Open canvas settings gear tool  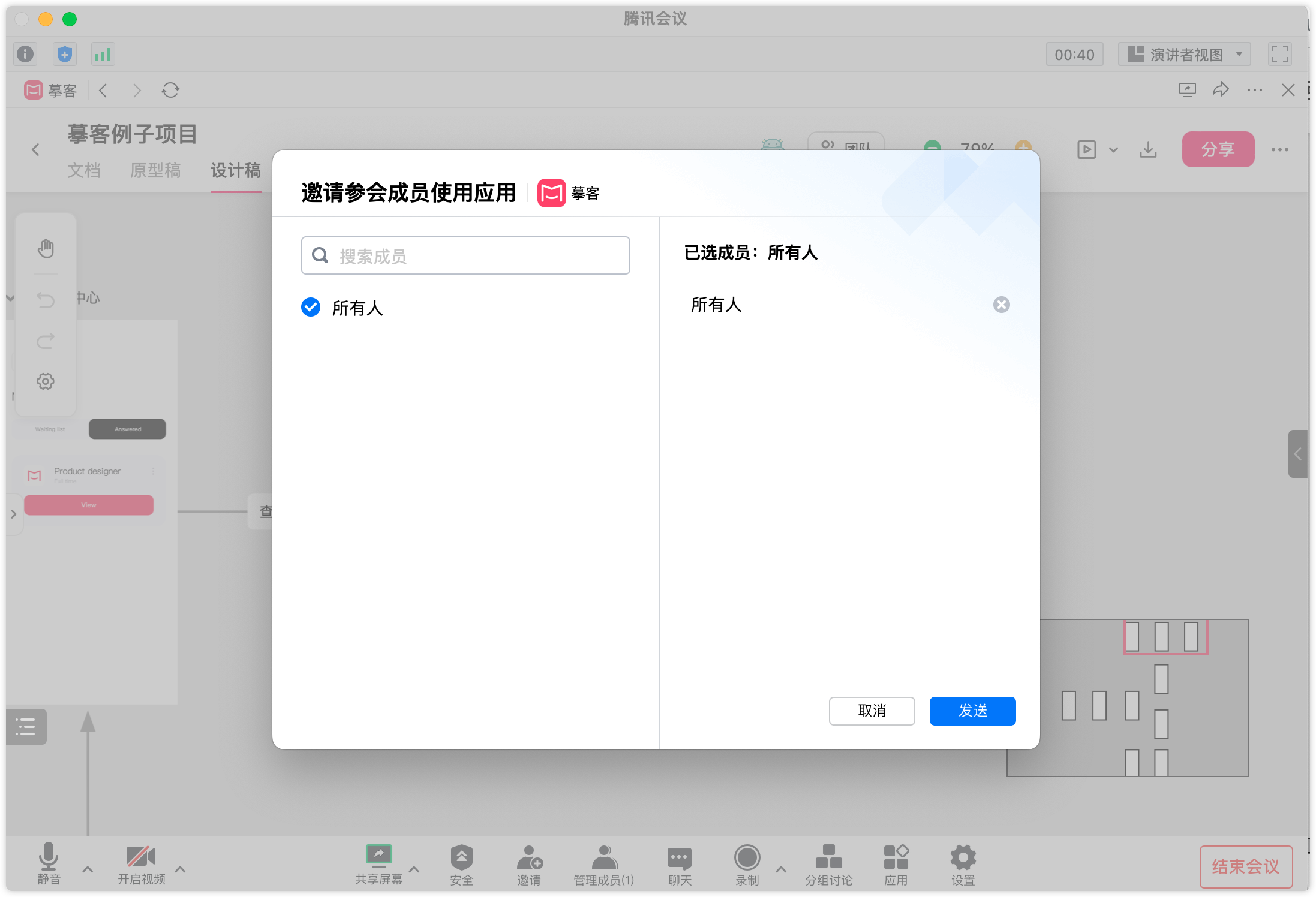click(46, 381)
